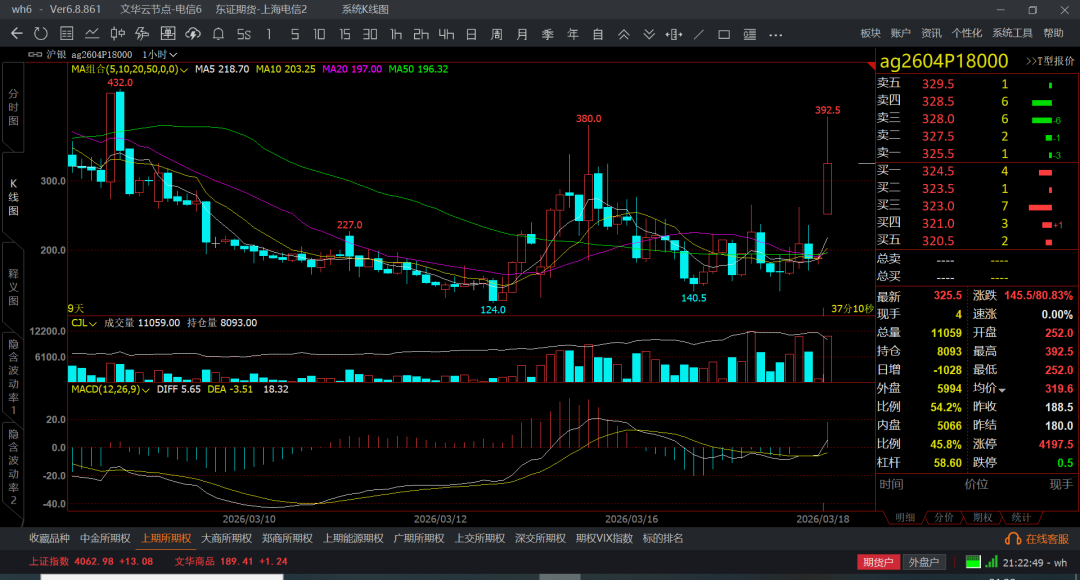This screenshot has width=1080, height=580.
Task: Expand the 均价 dropdown arrow
Action: pos(1002,389)
